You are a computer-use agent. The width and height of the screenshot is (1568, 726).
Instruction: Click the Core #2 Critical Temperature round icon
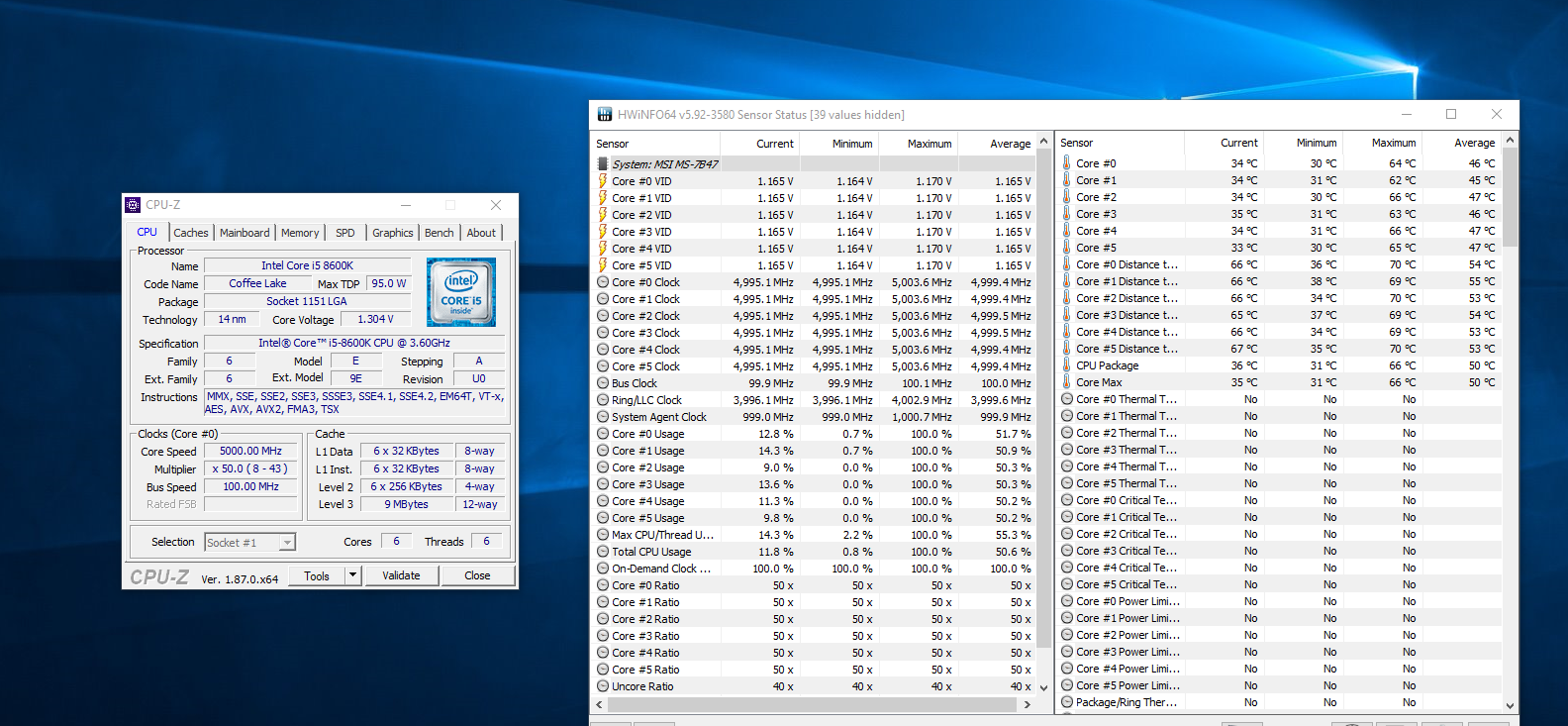coord(1067,534)
